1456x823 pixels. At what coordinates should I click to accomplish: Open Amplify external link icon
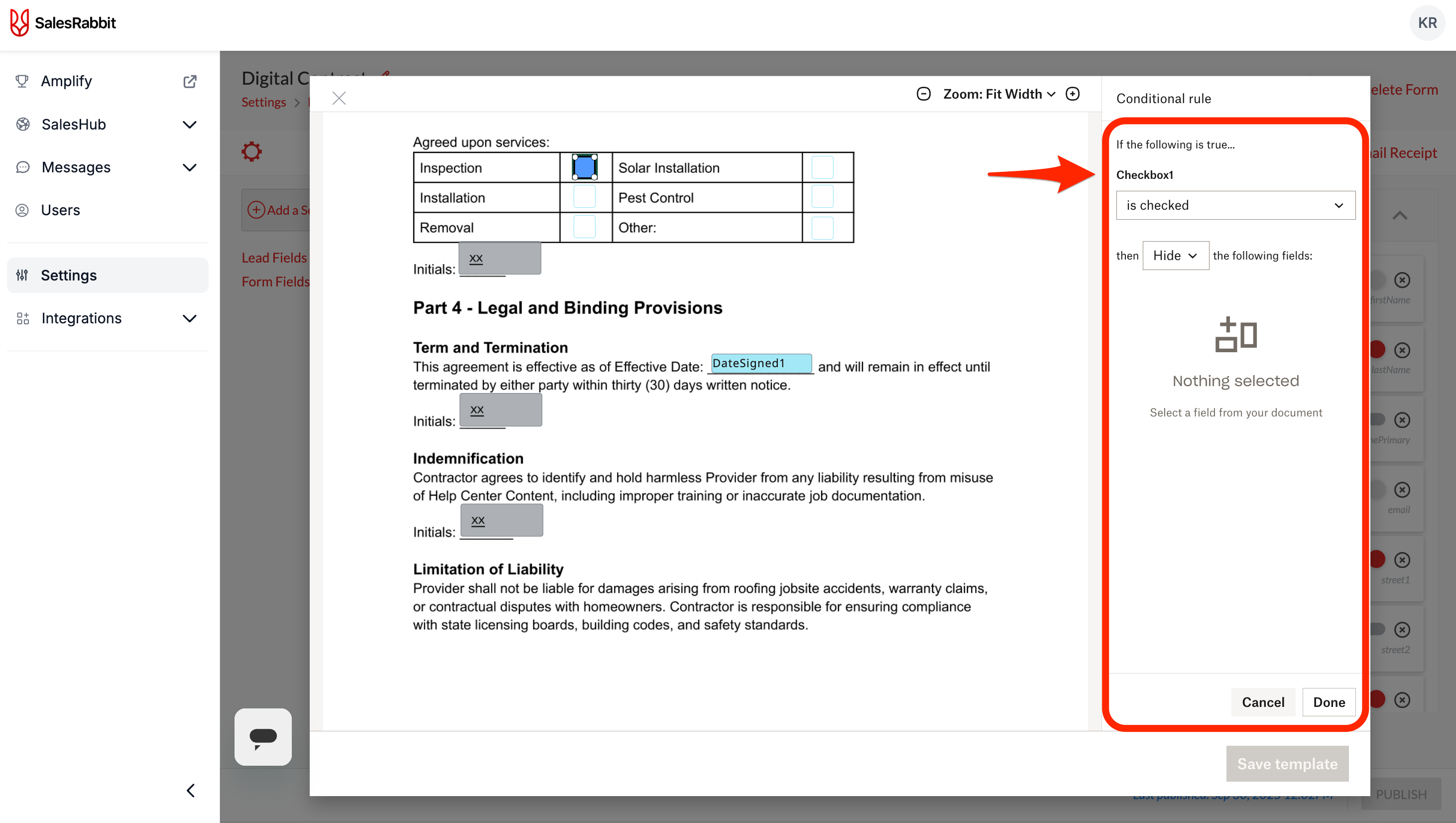(190, 81)
